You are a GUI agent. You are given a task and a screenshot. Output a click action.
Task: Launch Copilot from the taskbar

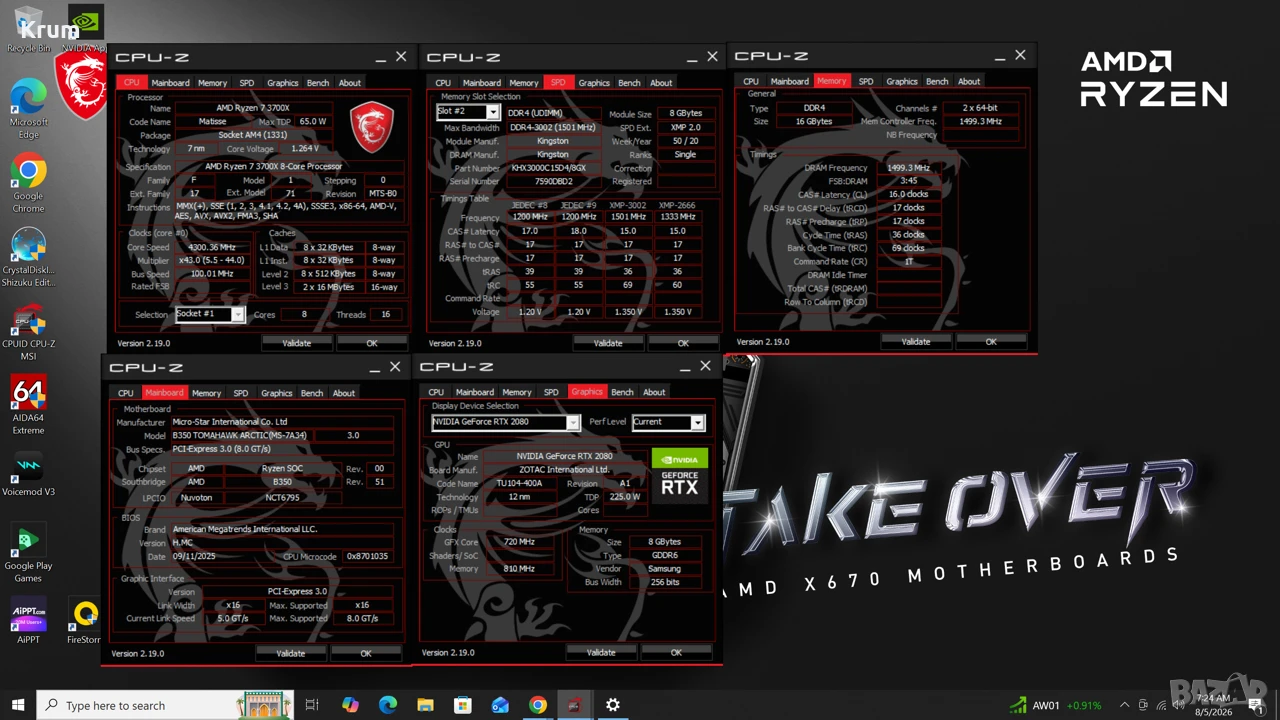pos(350,705)
